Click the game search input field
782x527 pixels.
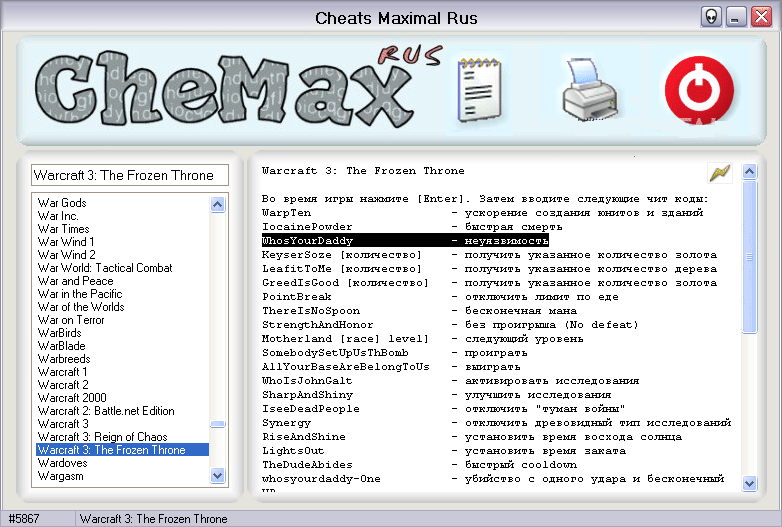pos(130,175)
